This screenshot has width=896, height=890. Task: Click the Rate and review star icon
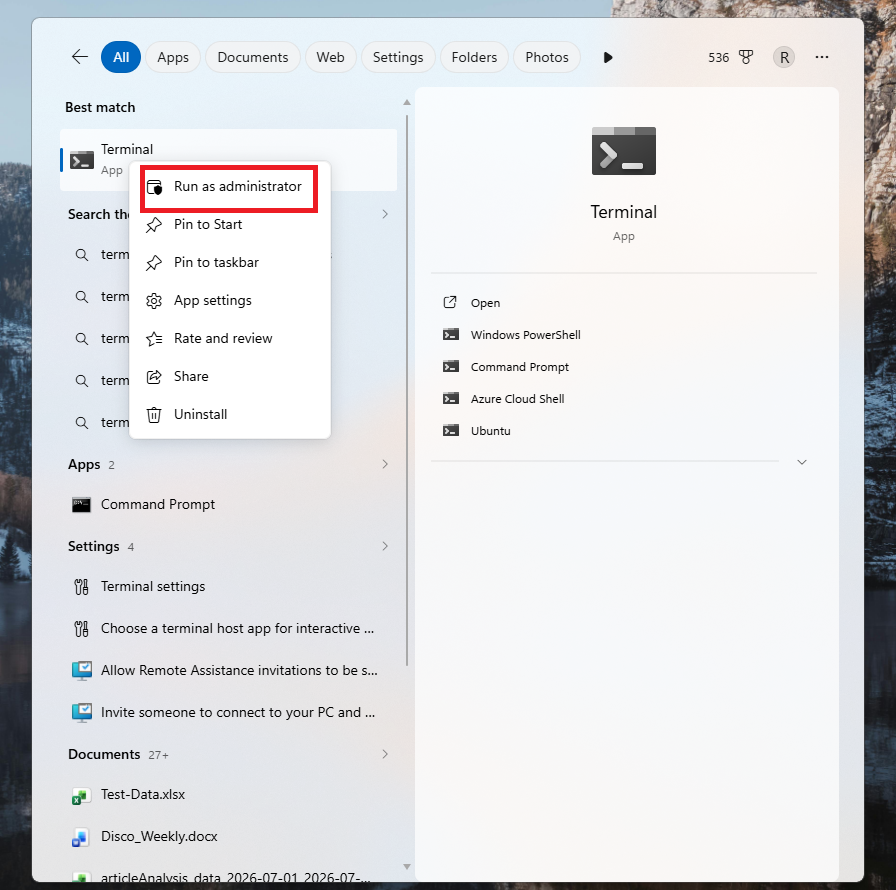(154, 339)
